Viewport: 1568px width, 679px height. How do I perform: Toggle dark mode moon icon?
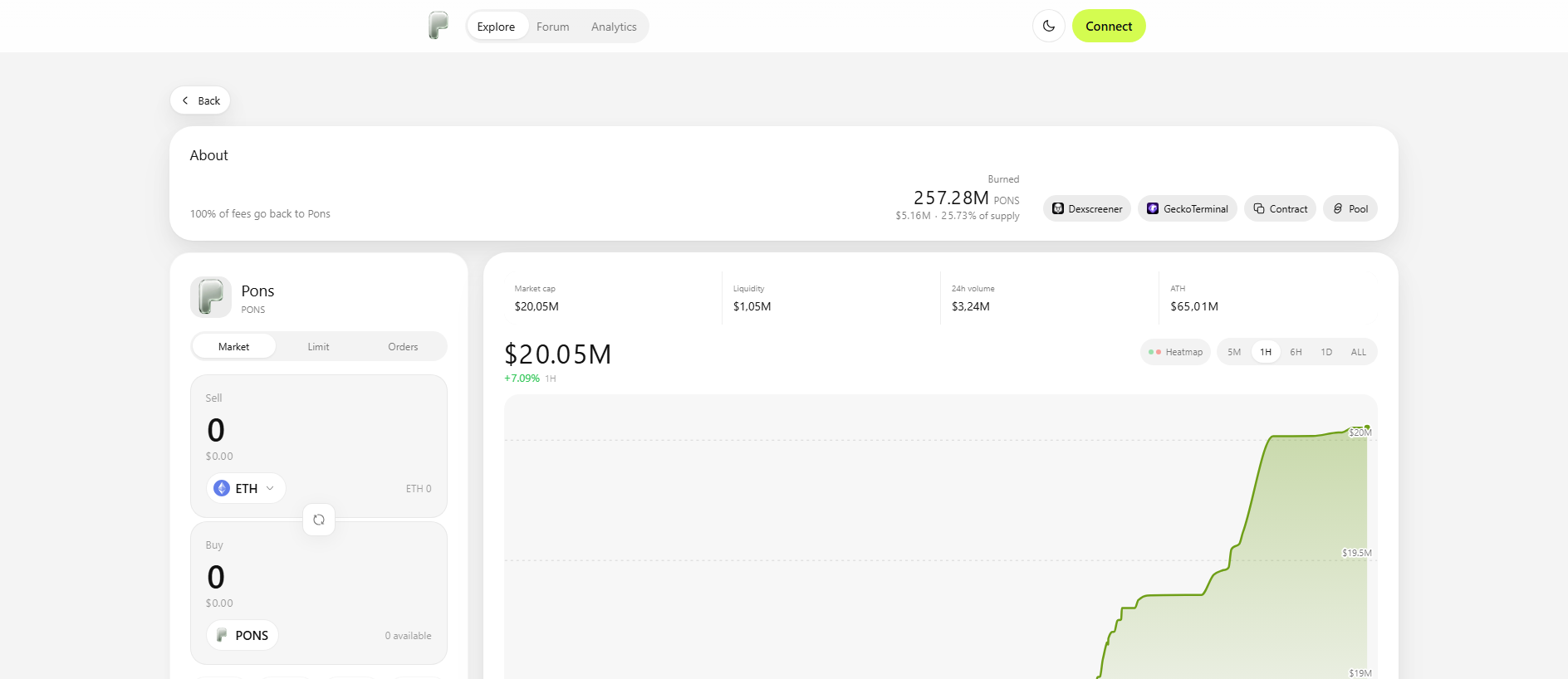point(1049,26)
